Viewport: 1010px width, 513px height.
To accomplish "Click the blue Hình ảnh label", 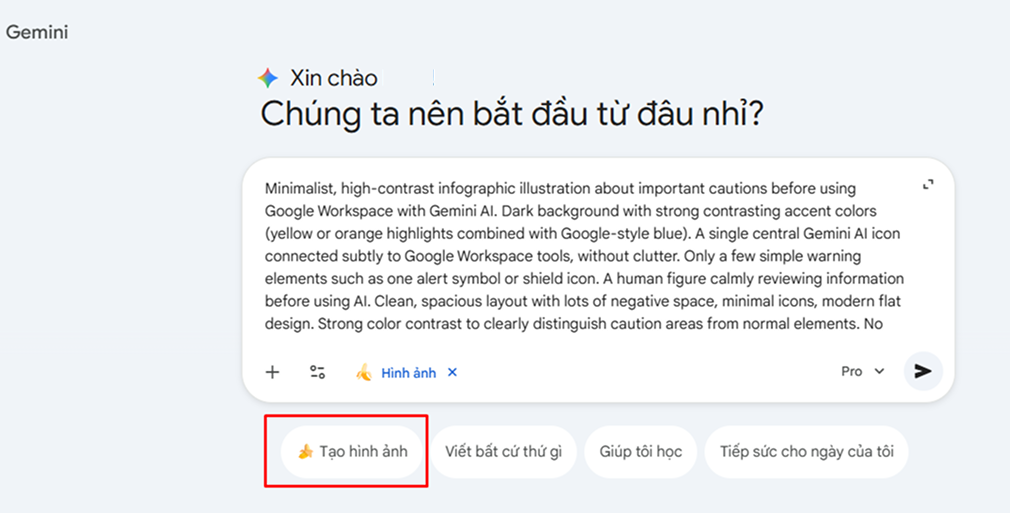I will point(408,373).
